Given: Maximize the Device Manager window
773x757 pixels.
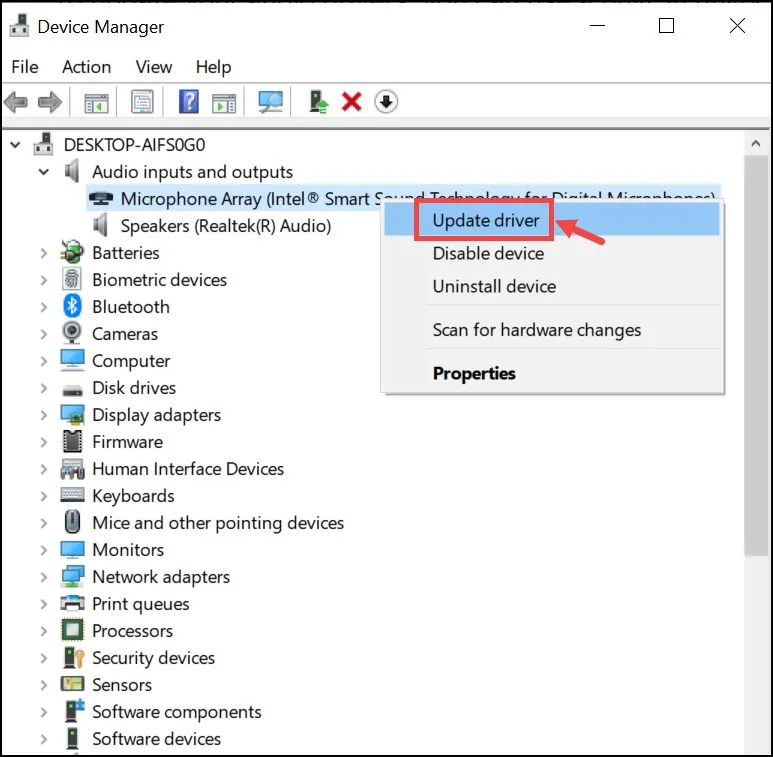Looking at the screenshot, I should pos(666,26).
